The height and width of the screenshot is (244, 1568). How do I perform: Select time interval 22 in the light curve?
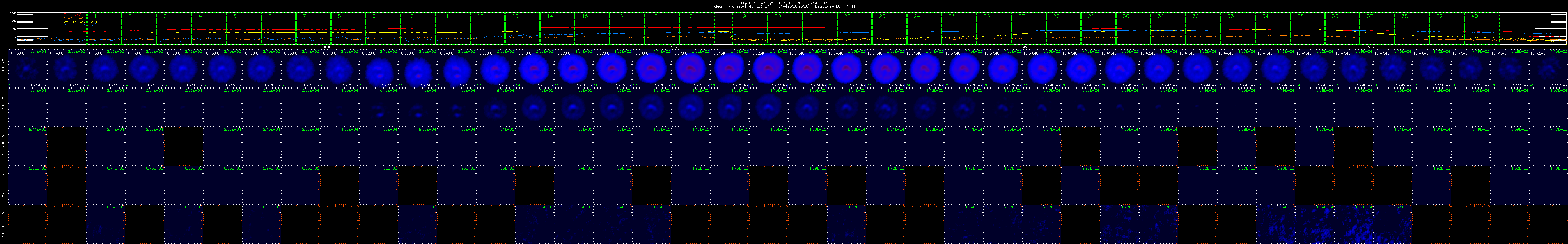click(855, 28)
